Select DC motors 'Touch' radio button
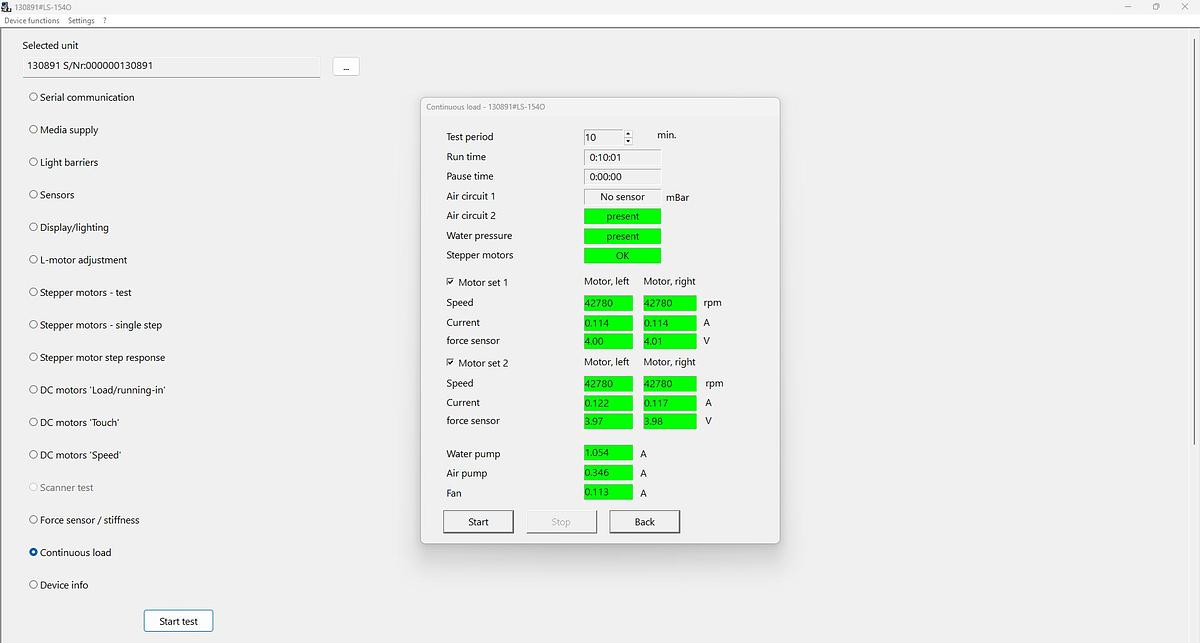 [x=34, y=422]
